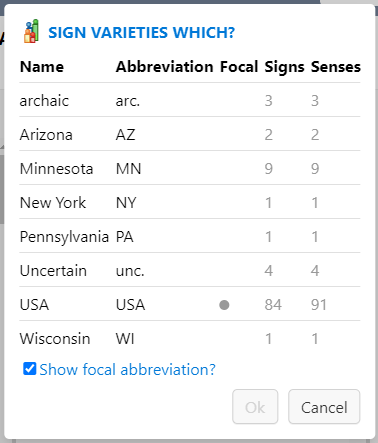
Task: Select the Arizona variety row
Action: point(190,134)
